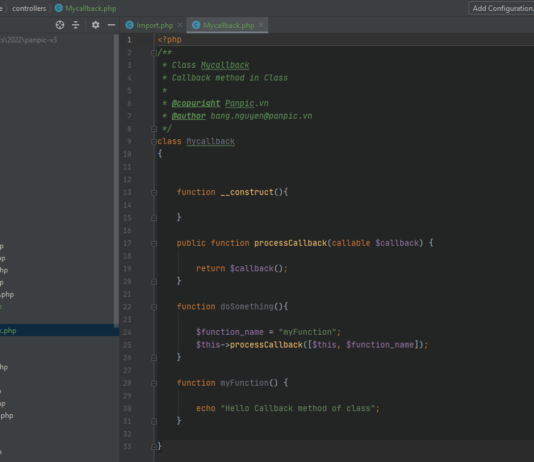Collapse the doc comment fold at line 2
Image resolution: width=534 pixels, height=462 pixels.
click(x=154, y=52)
